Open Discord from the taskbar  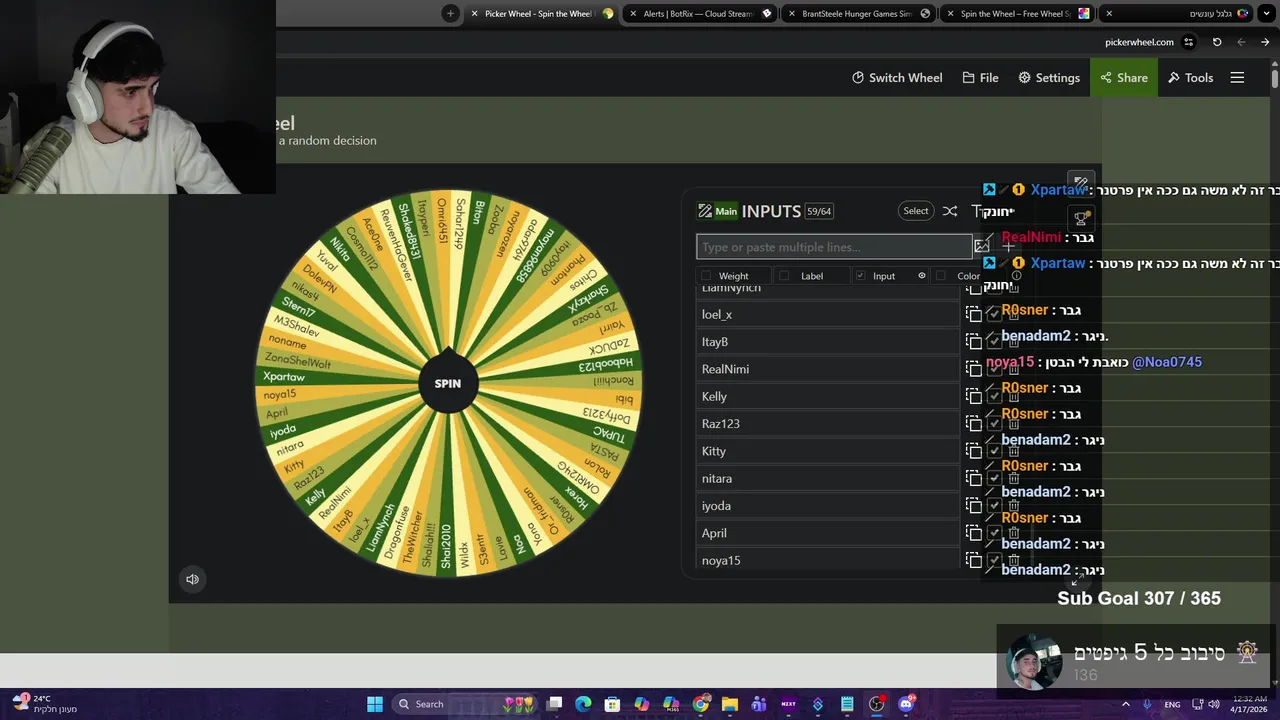pyautogui.click(x=906, y=704)
